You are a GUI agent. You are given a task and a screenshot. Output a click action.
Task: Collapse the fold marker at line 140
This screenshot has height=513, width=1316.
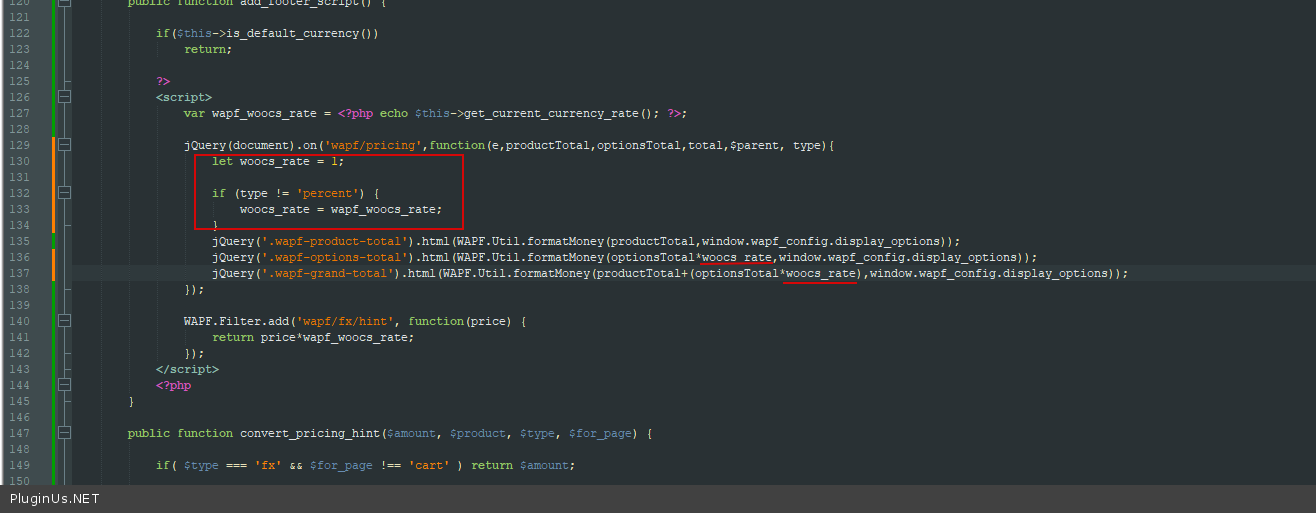click(65, 321)
